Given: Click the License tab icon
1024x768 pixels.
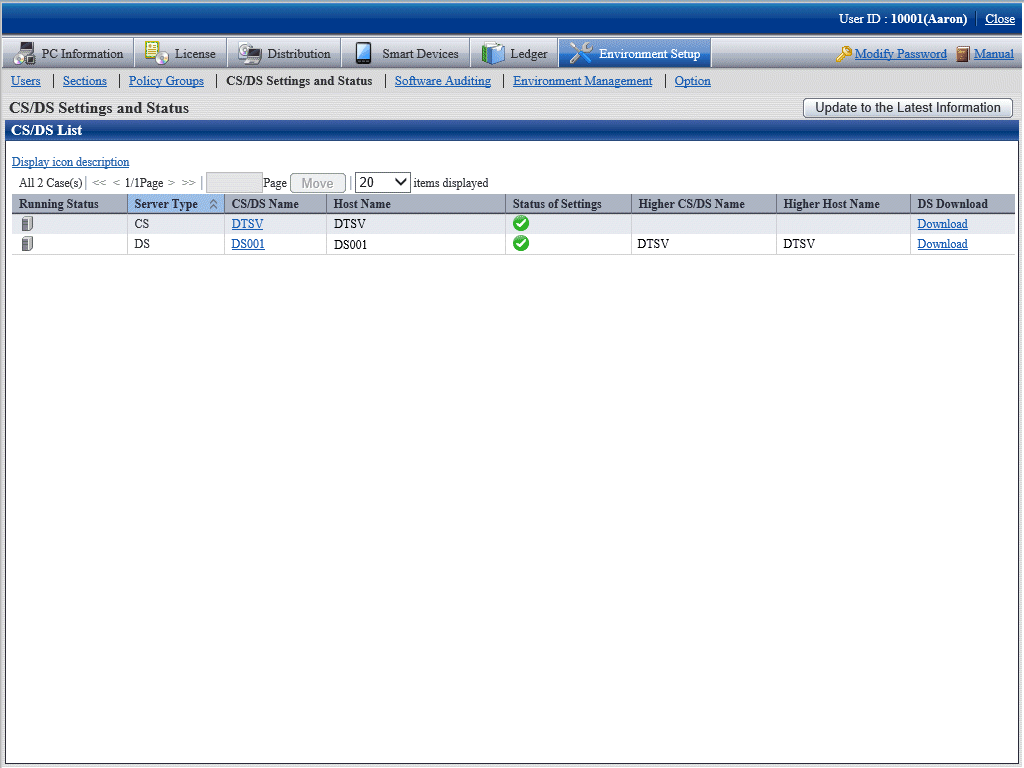Looking at the screenshot, I should (157, 53).
